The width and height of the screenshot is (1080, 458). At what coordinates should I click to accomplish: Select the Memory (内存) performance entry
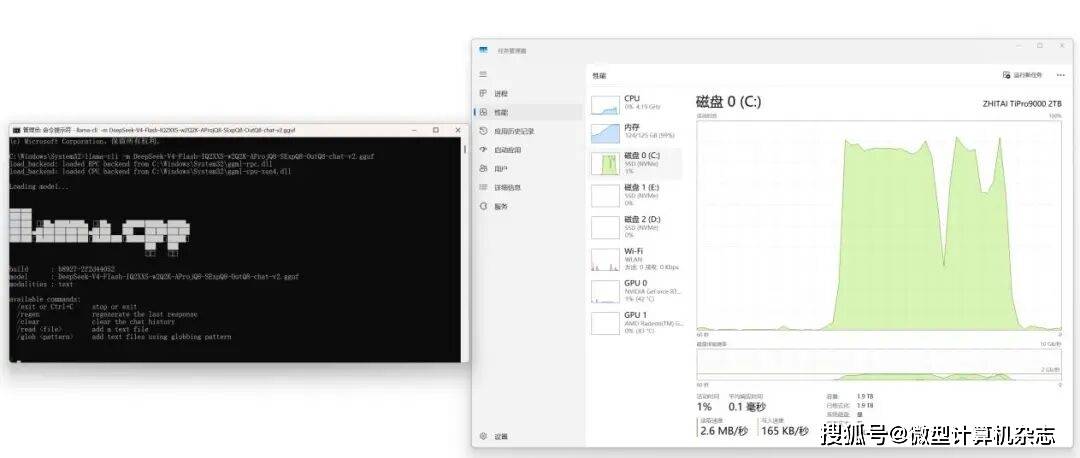636,133
